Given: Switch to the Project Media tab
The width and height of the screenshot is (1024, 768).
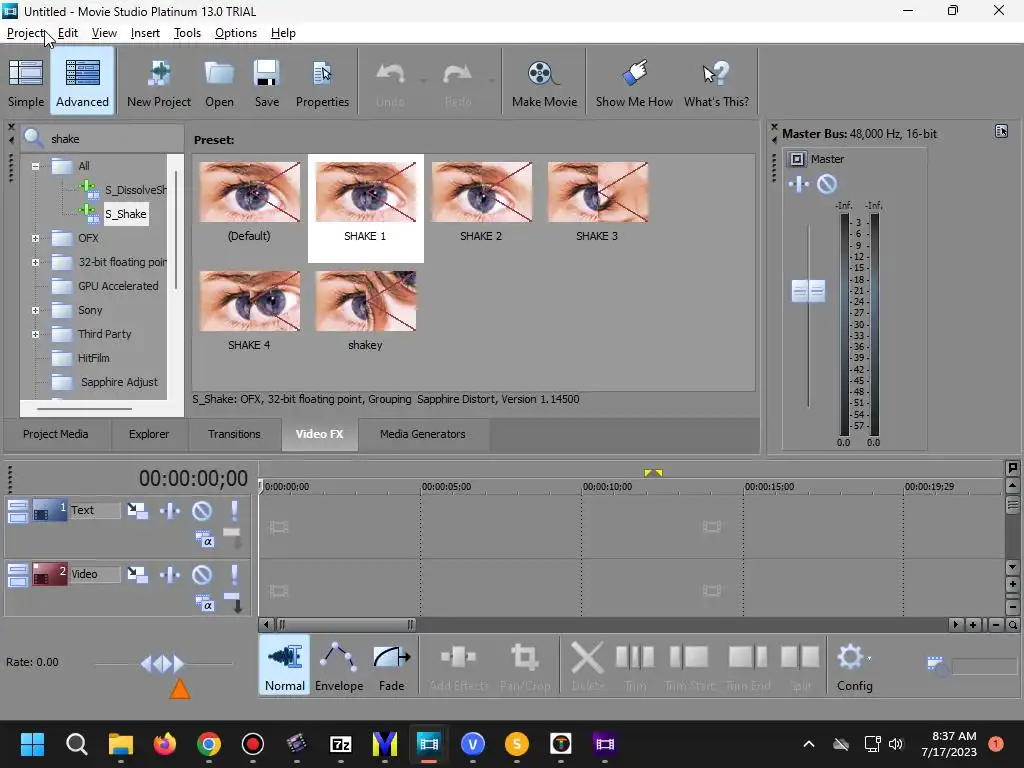Looking at the screenshot, I should [56, 434].
